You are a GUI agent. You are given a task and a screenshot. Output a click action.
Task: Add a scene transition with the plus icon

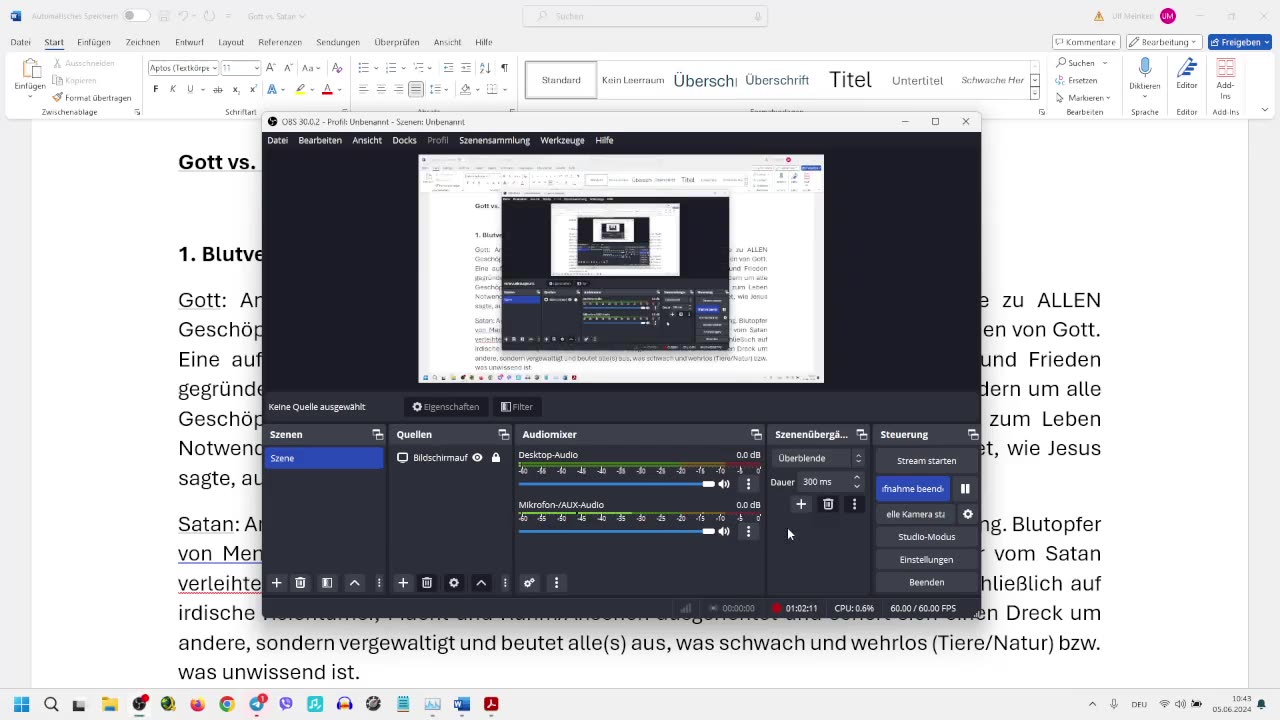click(x=801, y=505)
